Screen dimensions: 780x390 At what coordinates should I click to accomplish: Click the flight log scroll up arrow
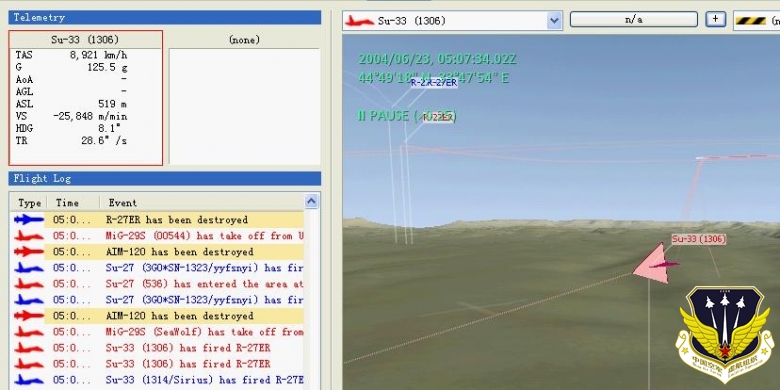pyautogui.click(x=311, y=201)
